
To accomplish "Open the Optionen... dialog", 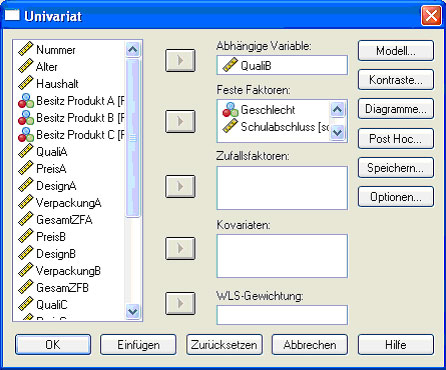I will click(x=396, y=197).
